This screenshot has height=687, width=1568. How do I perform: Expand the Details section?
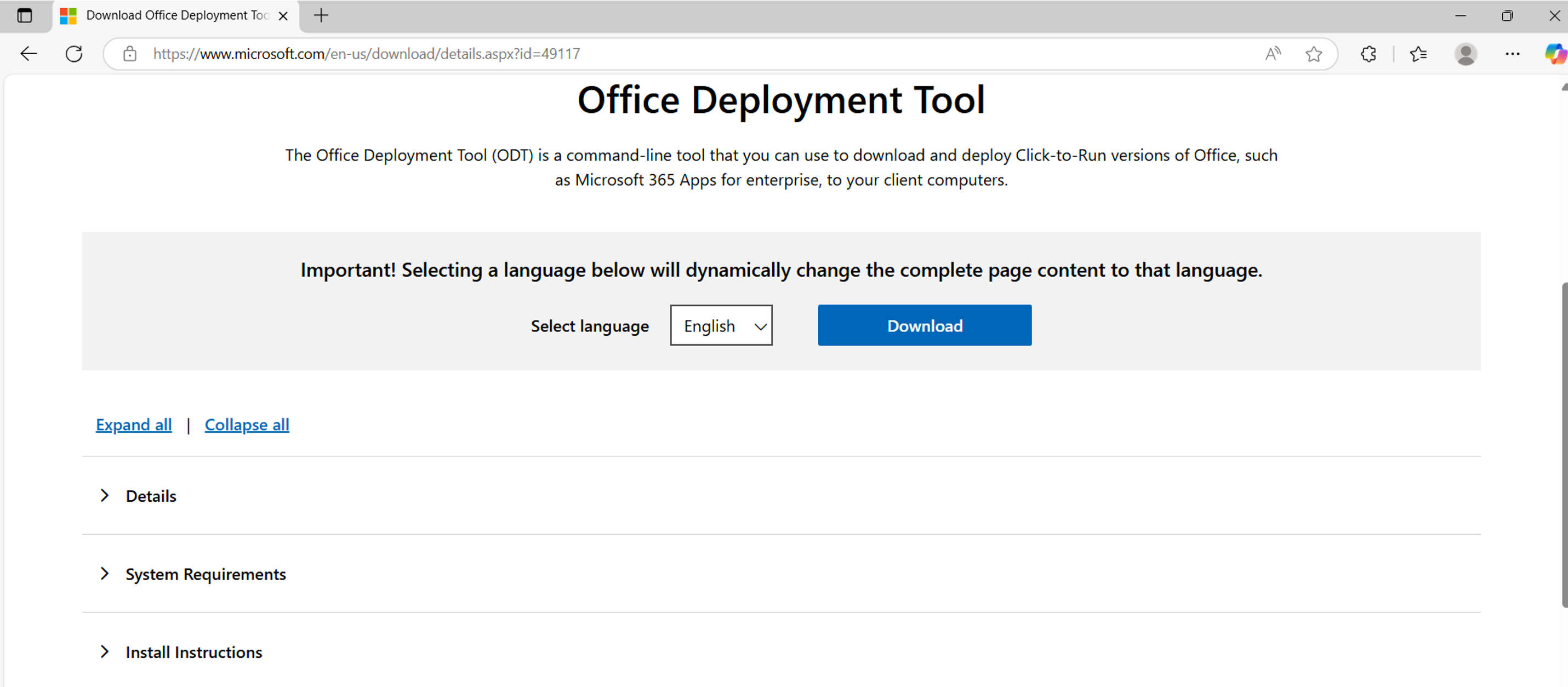click(782, 496)
